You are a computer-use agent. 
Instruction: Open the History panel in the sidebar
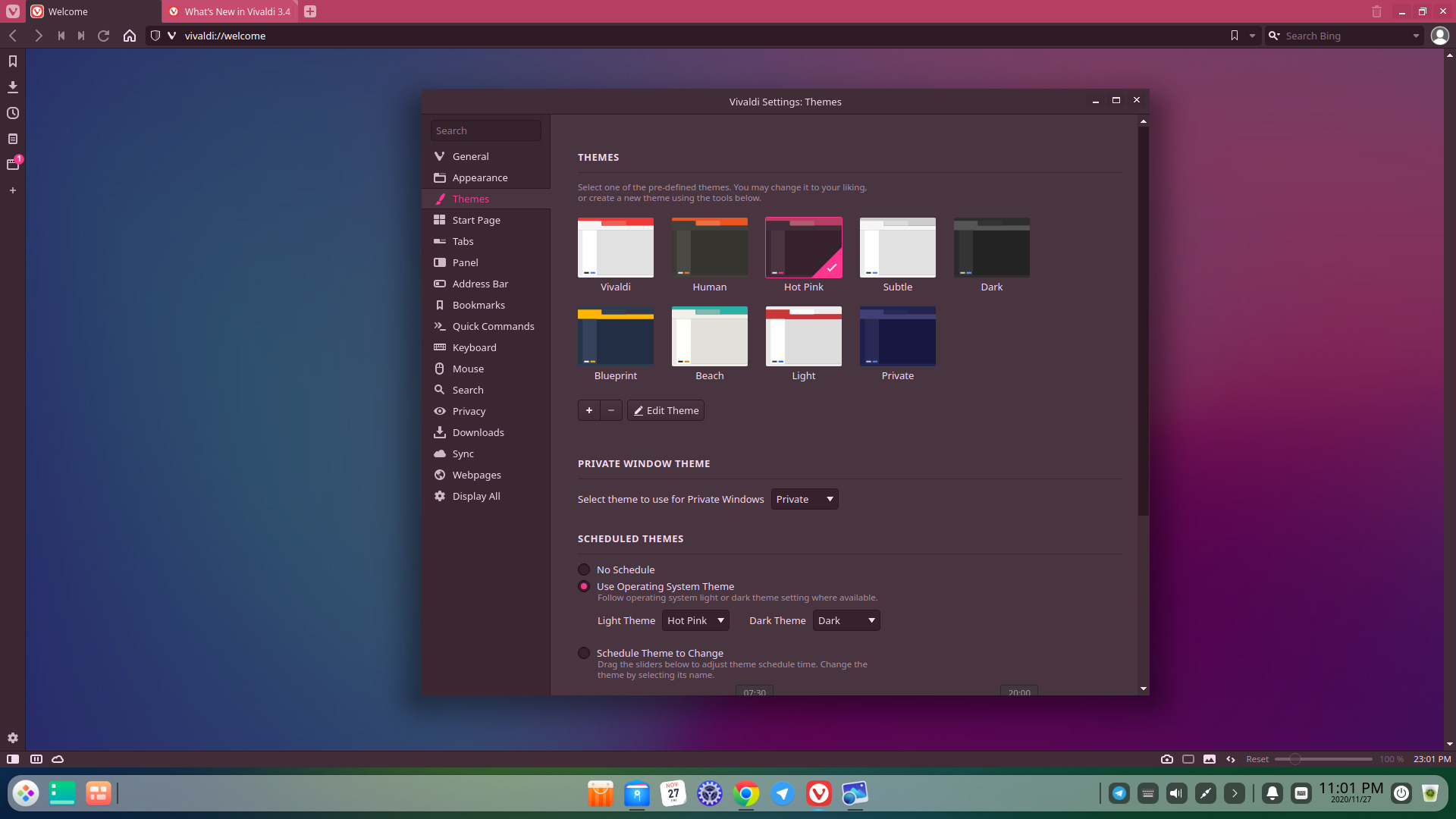pos(12,113)
